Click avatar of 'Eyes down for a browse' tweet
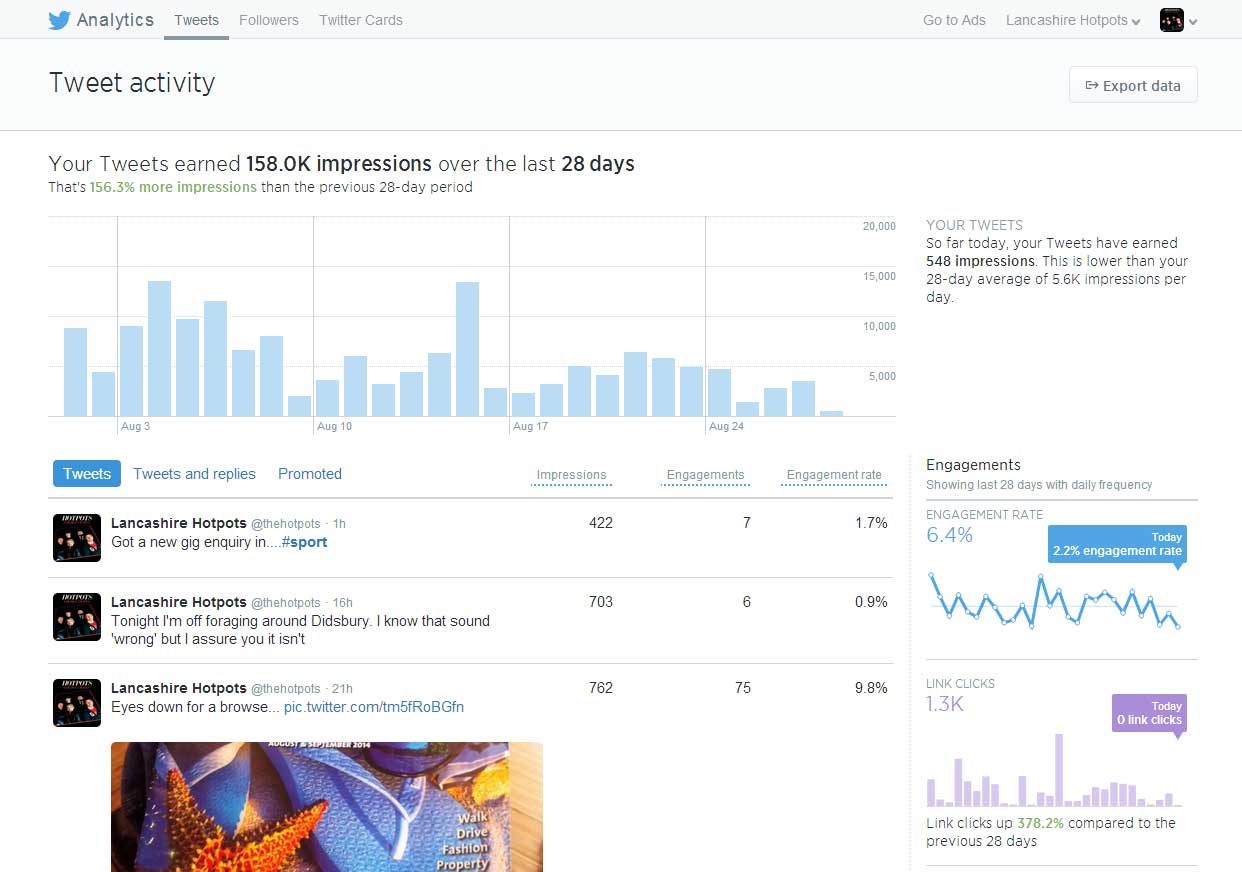The height and width of the screenshot is (872, 1242). click(x=77, y=703)
